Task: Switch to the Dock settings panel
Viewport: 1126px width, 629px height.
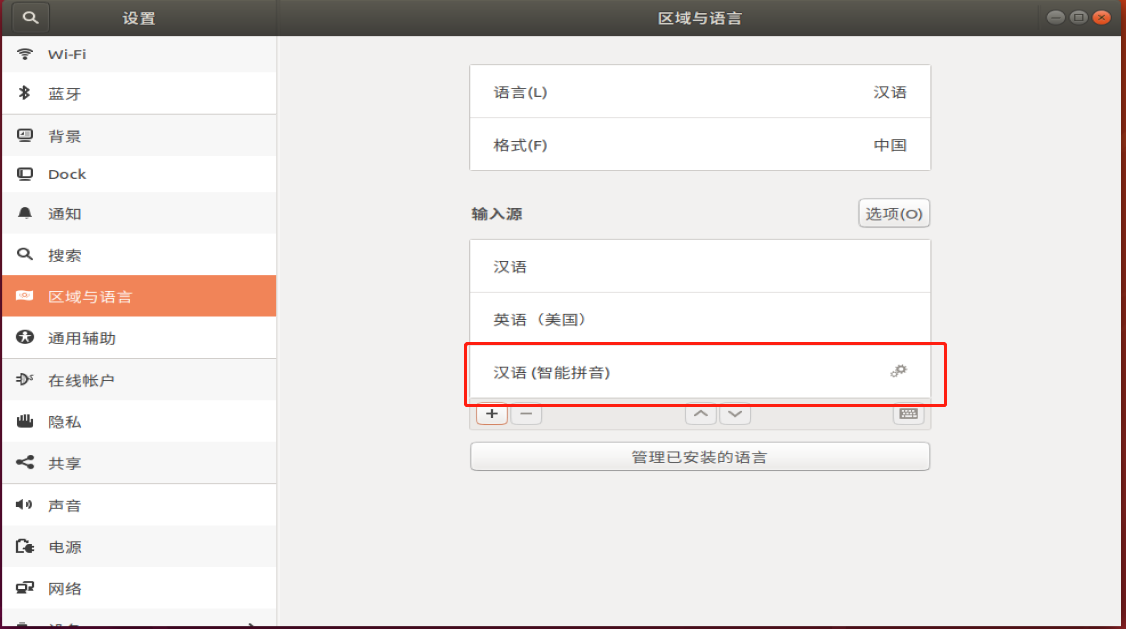Action: pos(139,174)
